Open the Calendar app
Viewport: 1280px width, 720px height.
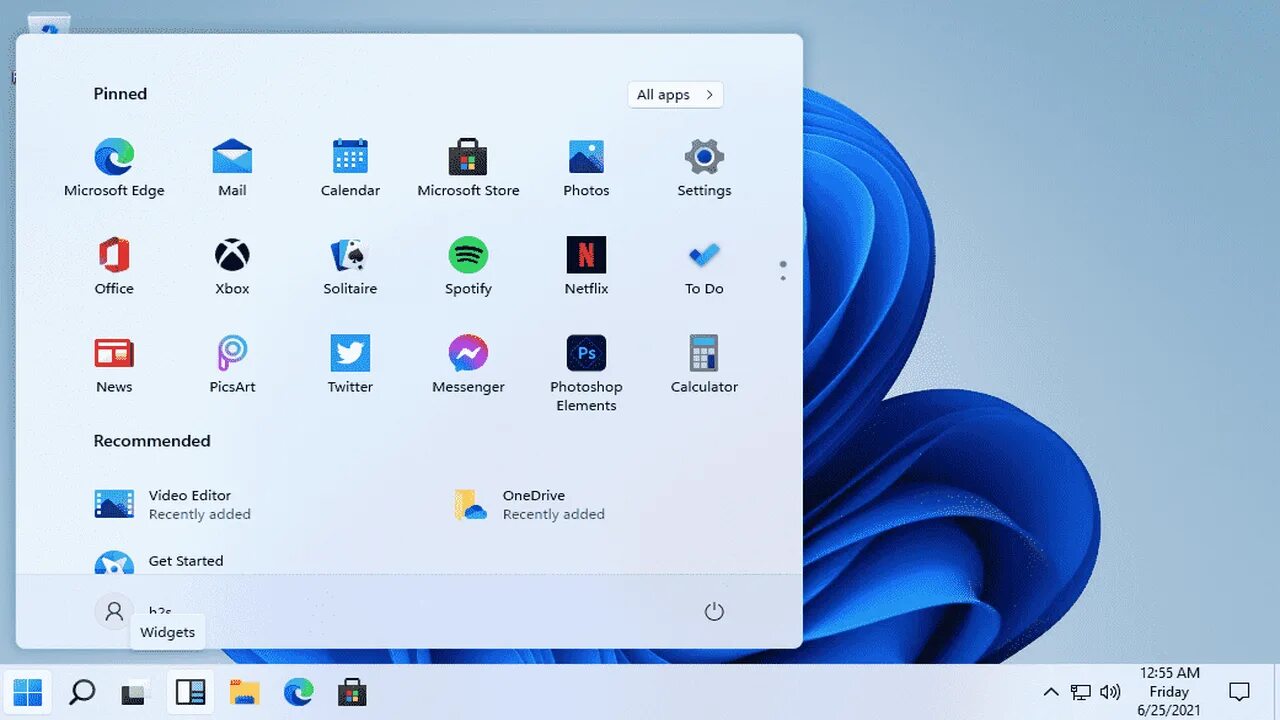(x=350, y=168)
